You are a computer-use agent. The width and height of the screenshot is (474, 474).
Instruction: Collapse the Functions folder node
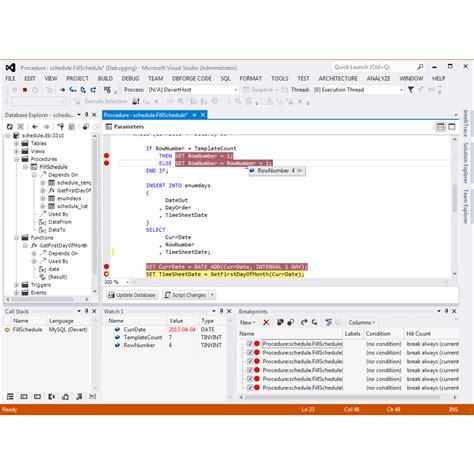click(16, 238)
